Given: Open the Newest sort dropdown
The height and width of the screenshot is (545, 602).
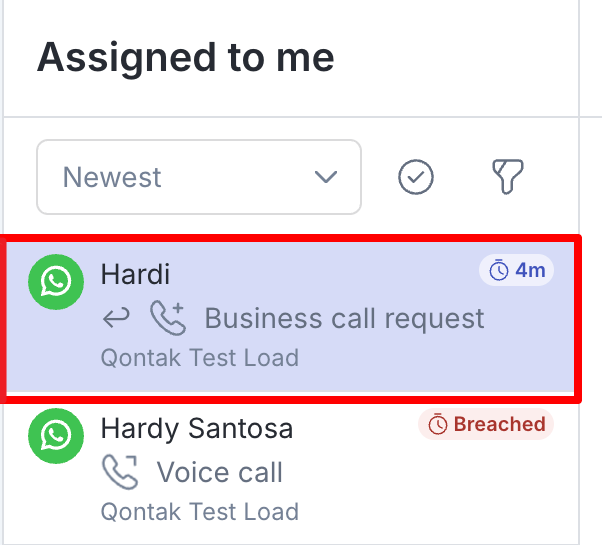Looking at the screenshot, I should click(x=198, y=178).
